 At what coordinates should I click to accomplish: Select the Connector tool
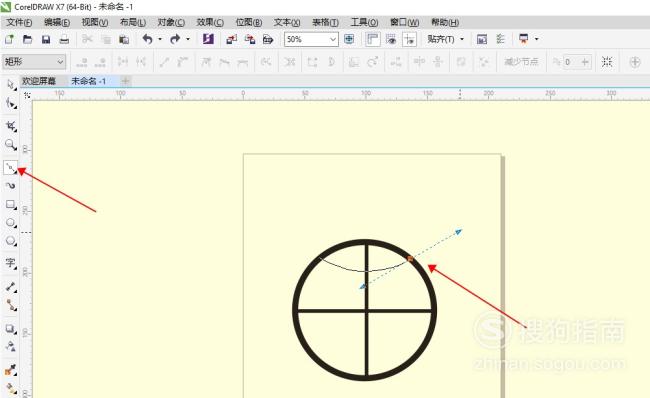(x=11, y=306)
